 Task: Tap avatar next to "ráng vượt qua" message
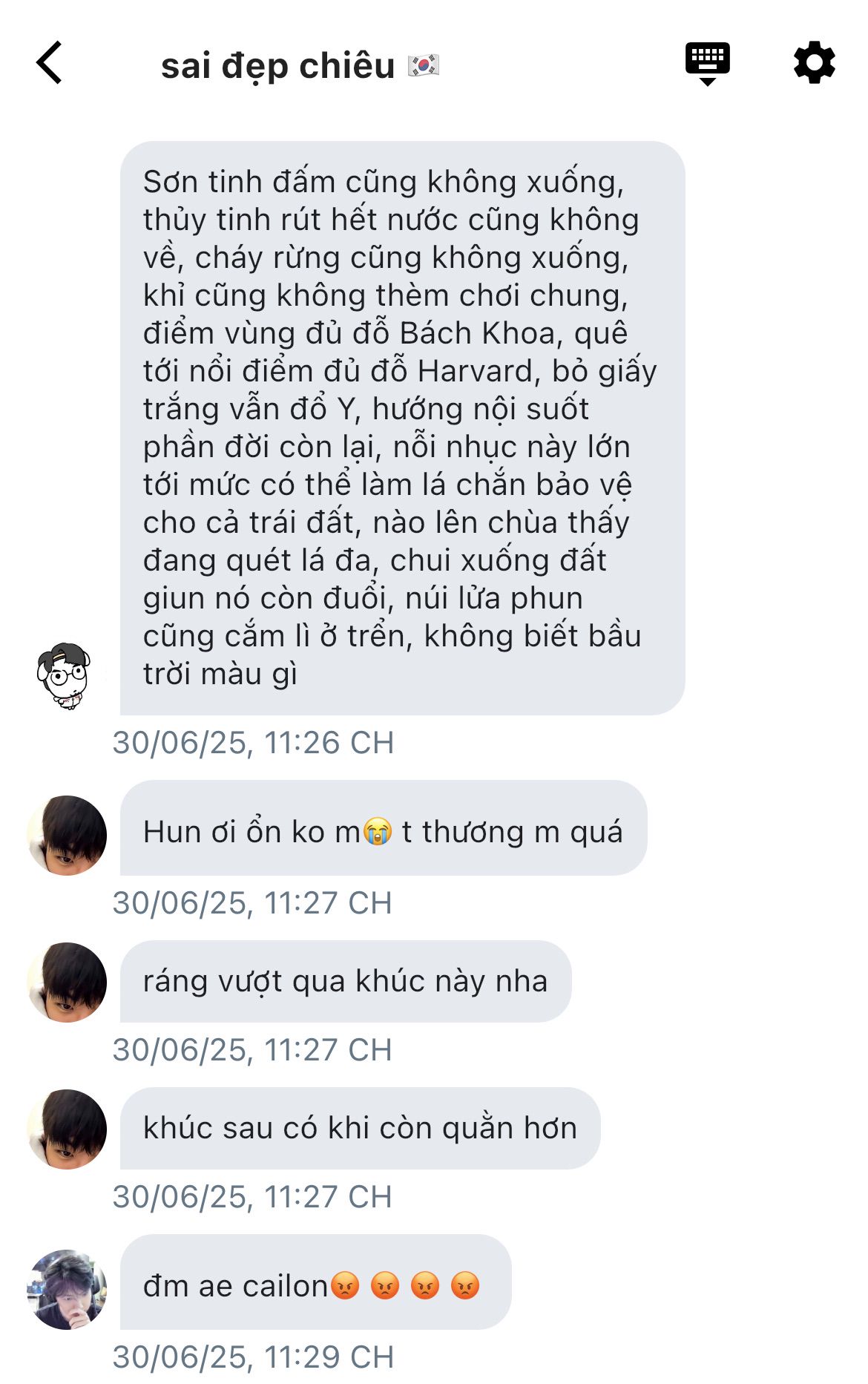point(67,982)
